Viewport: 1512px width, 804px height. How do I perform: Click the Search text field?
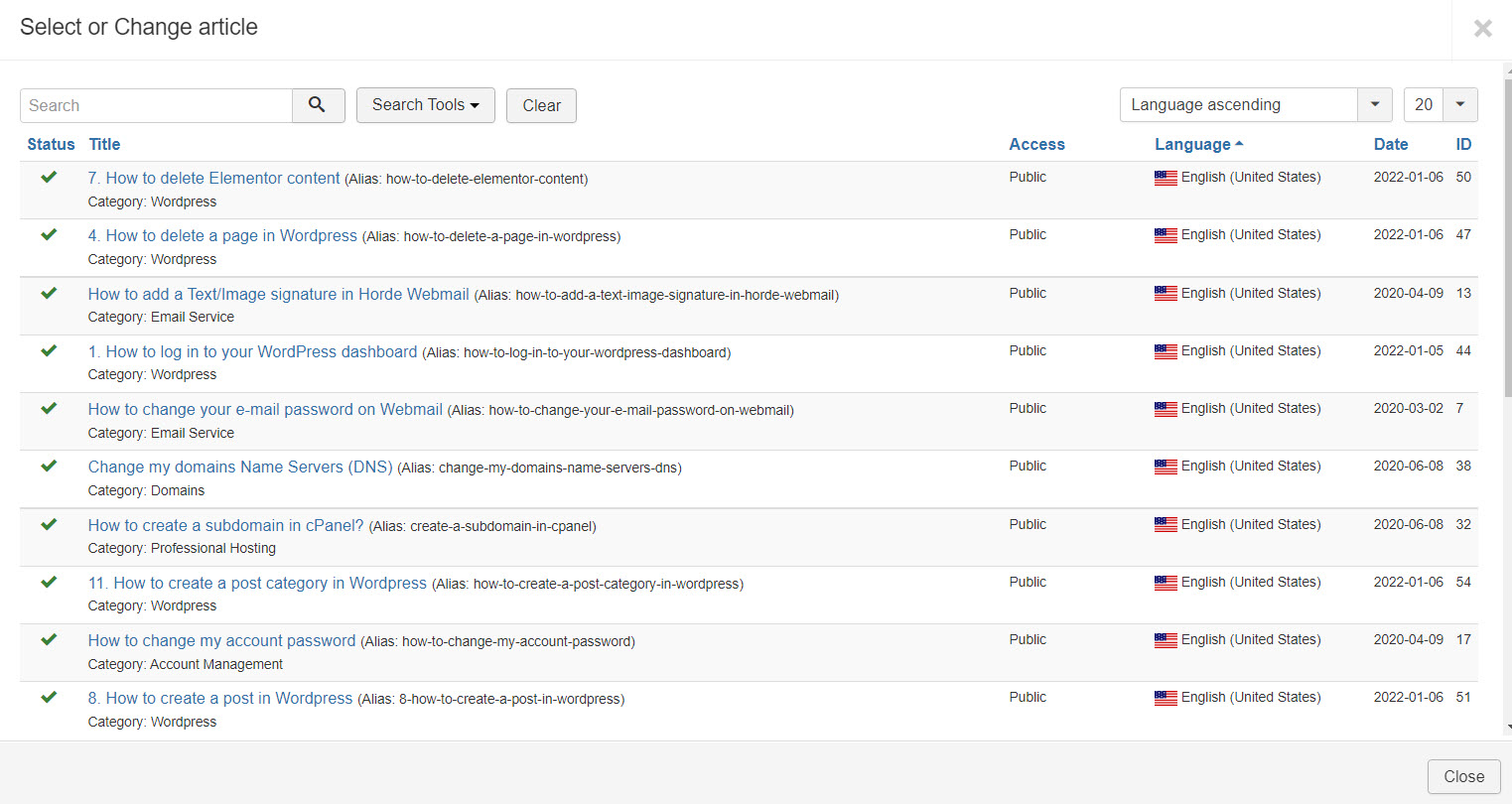coord(156,105)
